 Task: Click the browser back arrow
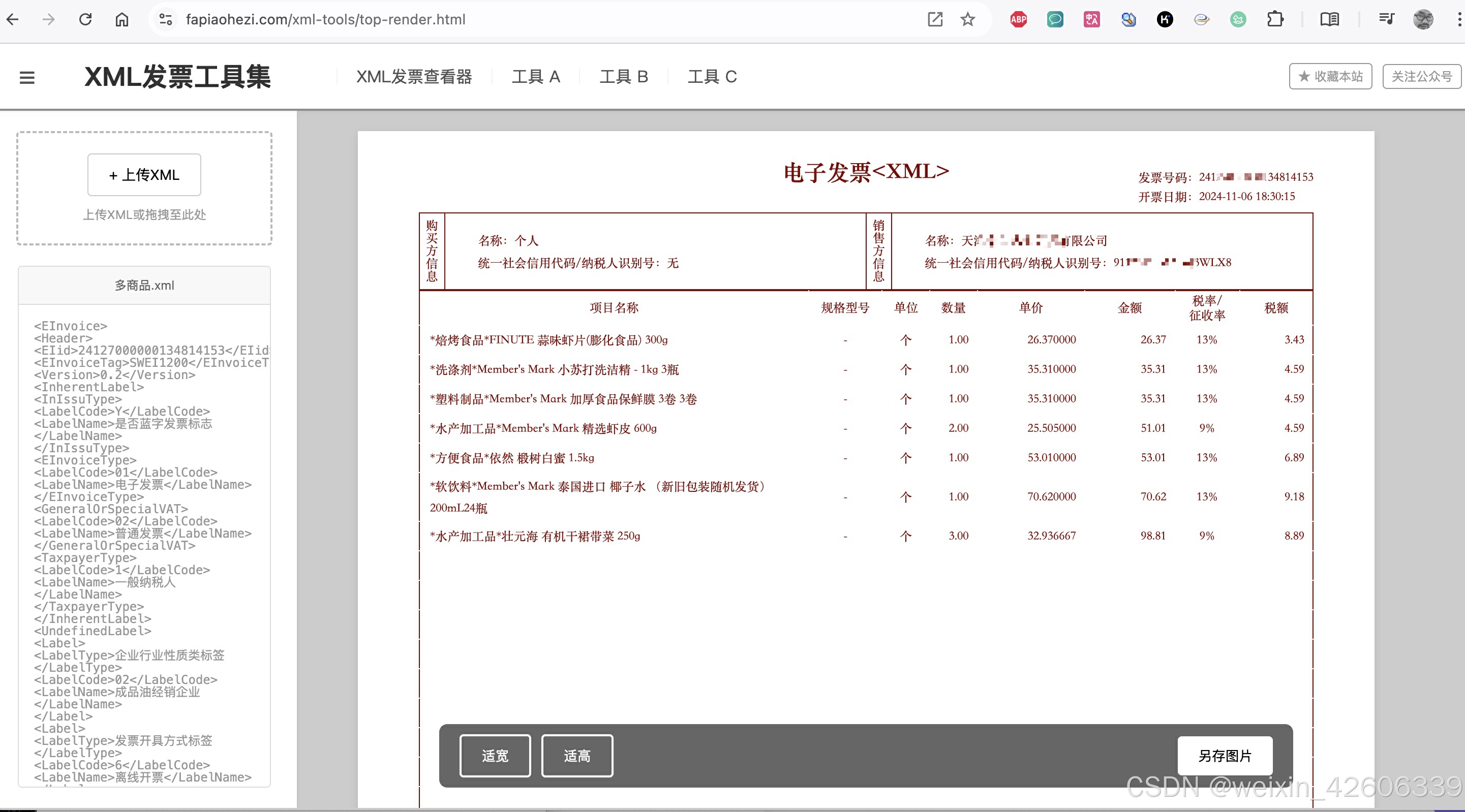[13, 19]
